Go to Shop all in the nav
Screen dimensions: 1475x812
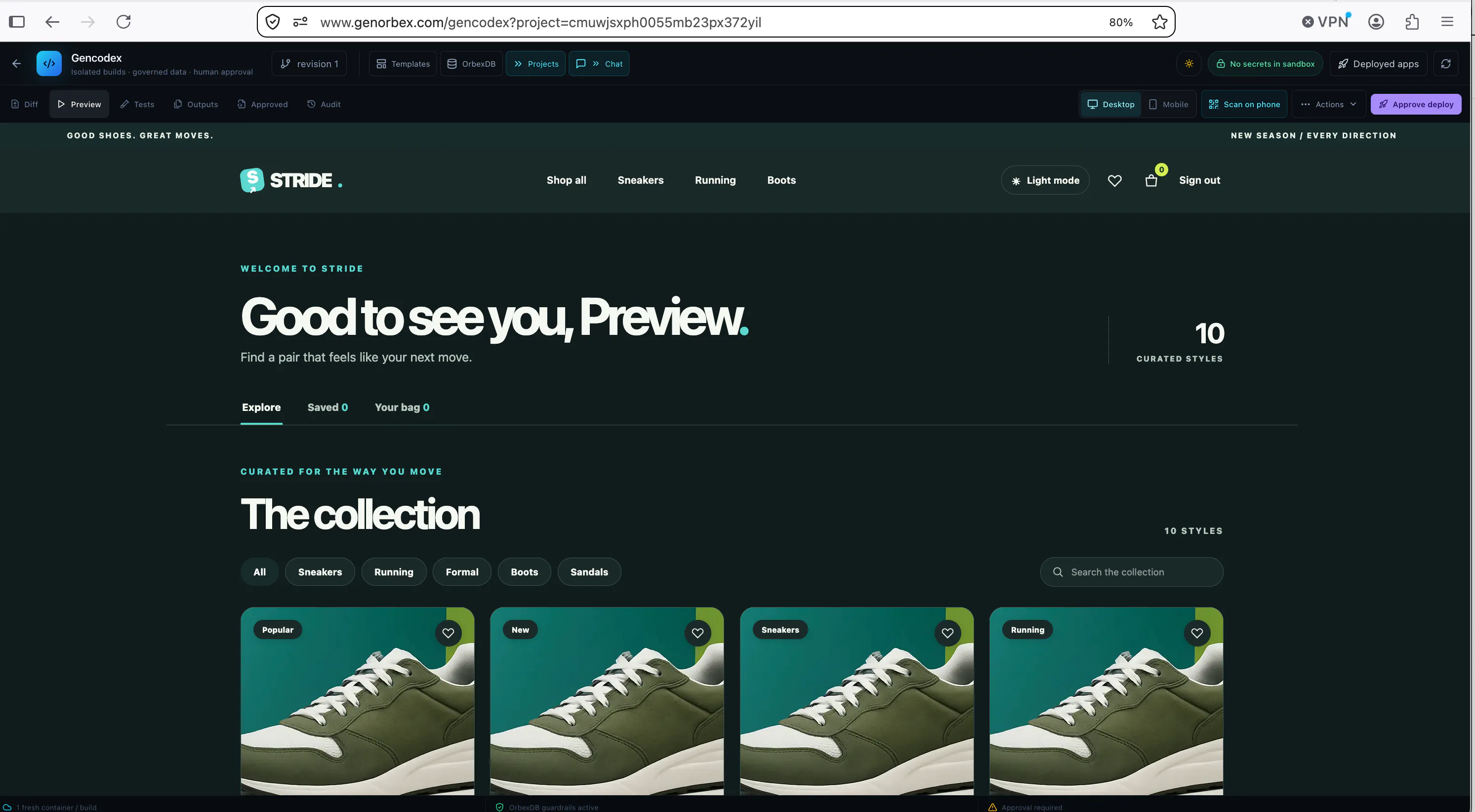pyautogui.click(x=566, y=180)
